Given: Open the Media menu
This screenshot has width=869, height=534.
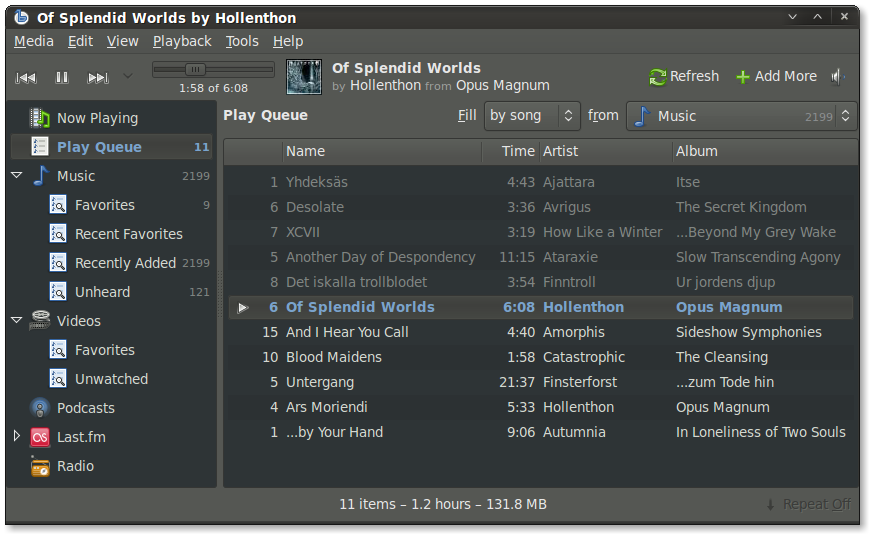Looking at the screenshot, I should pos(34,42).
